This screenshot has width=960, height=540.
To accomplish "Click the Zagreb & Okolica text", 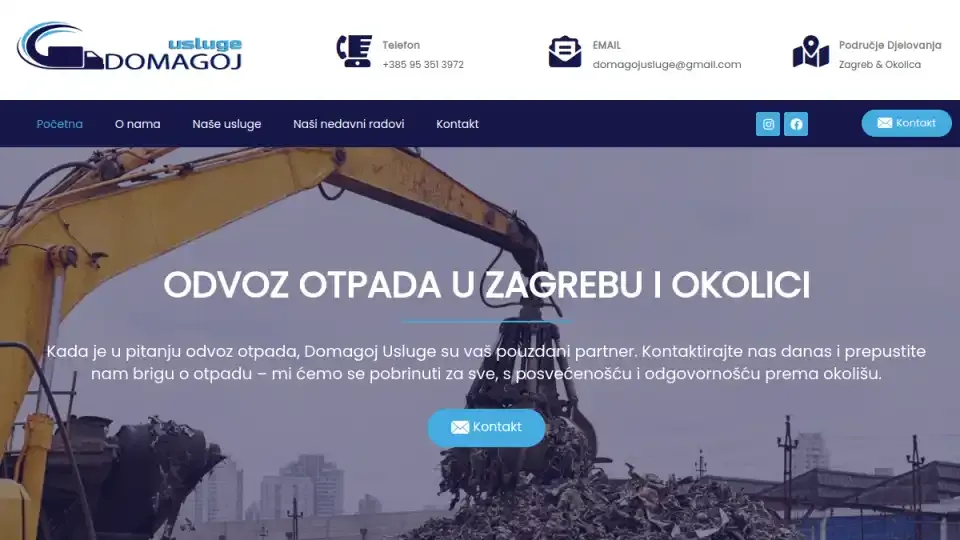I will 880,64.
